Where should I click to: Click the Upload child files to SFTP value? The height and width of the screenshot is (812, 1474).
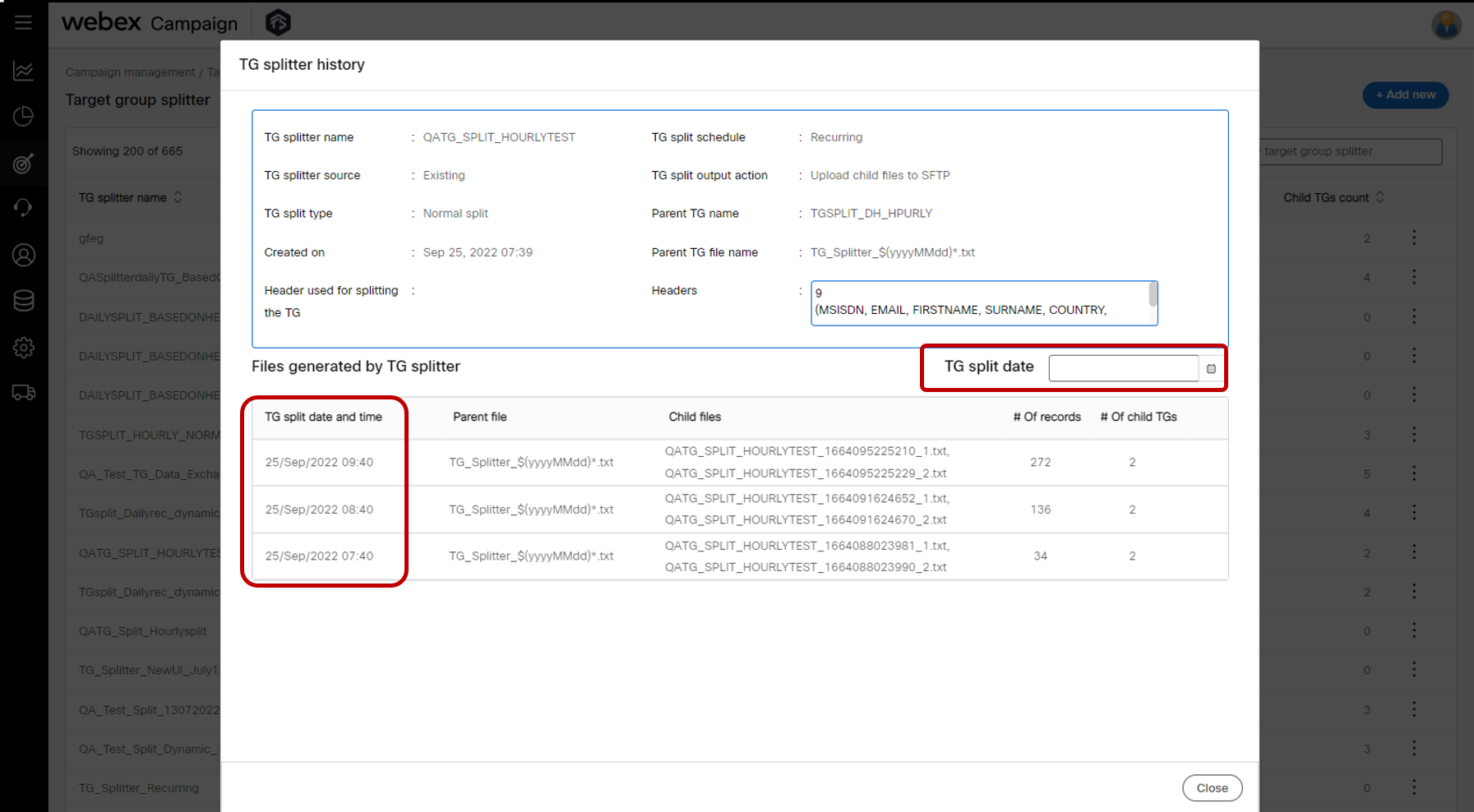pyautogui.click(x=880, y=175)
